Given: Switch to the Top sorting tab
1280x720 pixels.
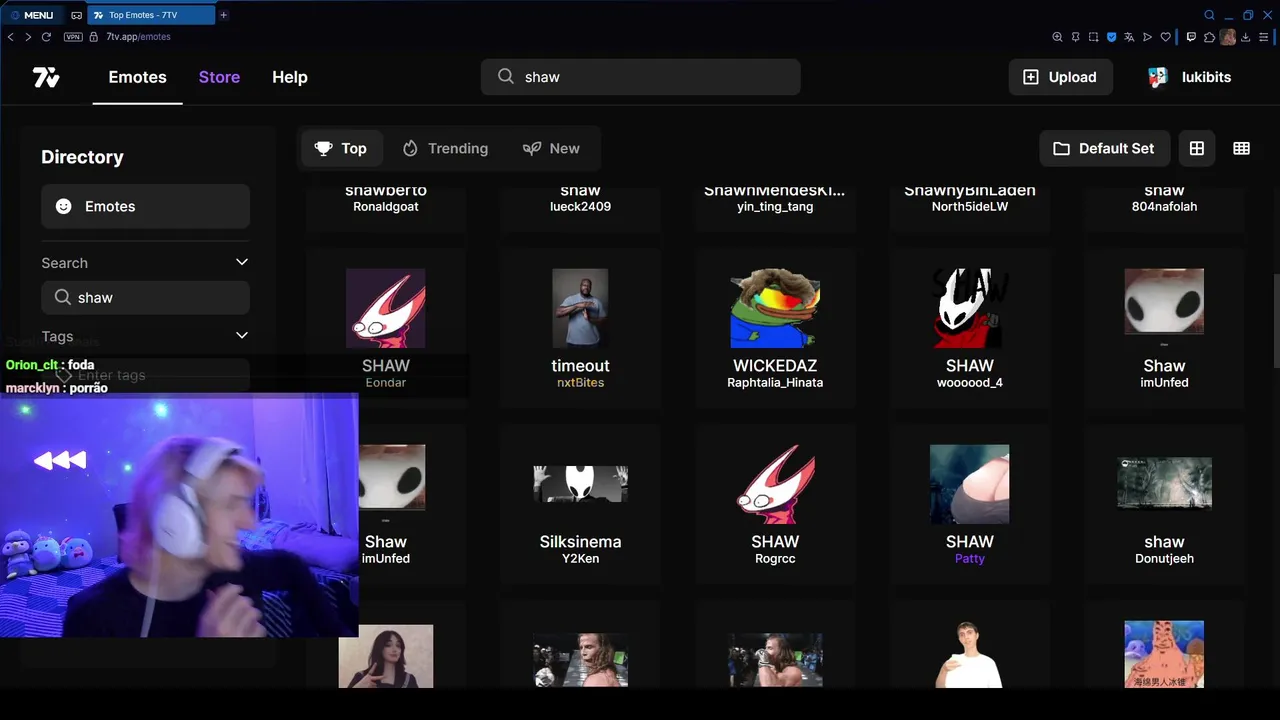Looking at the screenshot, I should click(341, 148).
